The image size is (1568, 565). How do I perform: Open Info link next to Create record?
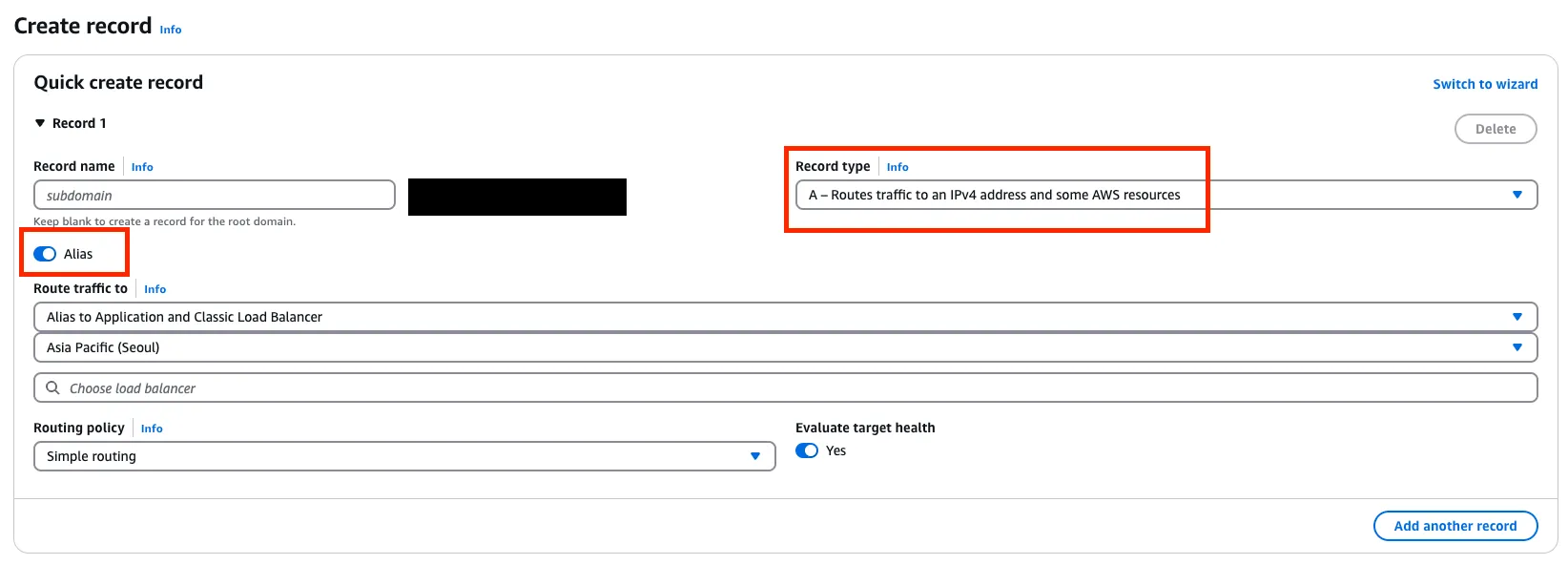coord(171,30)
